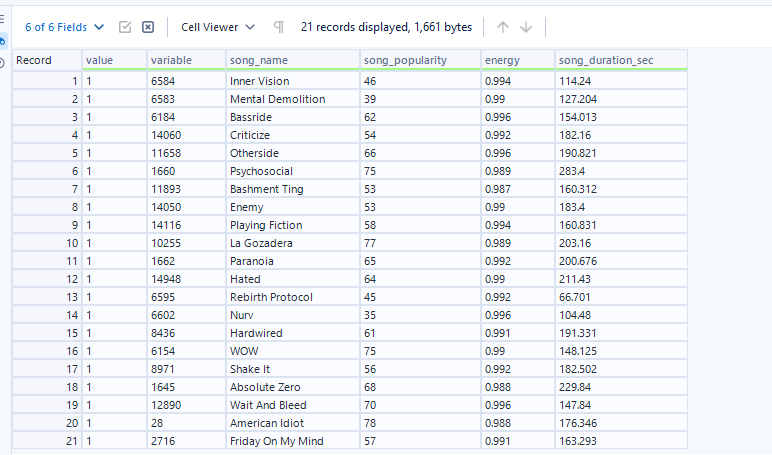Click the metadata view icon in left sidebar

pyautogui.click(x=3, y=41)
